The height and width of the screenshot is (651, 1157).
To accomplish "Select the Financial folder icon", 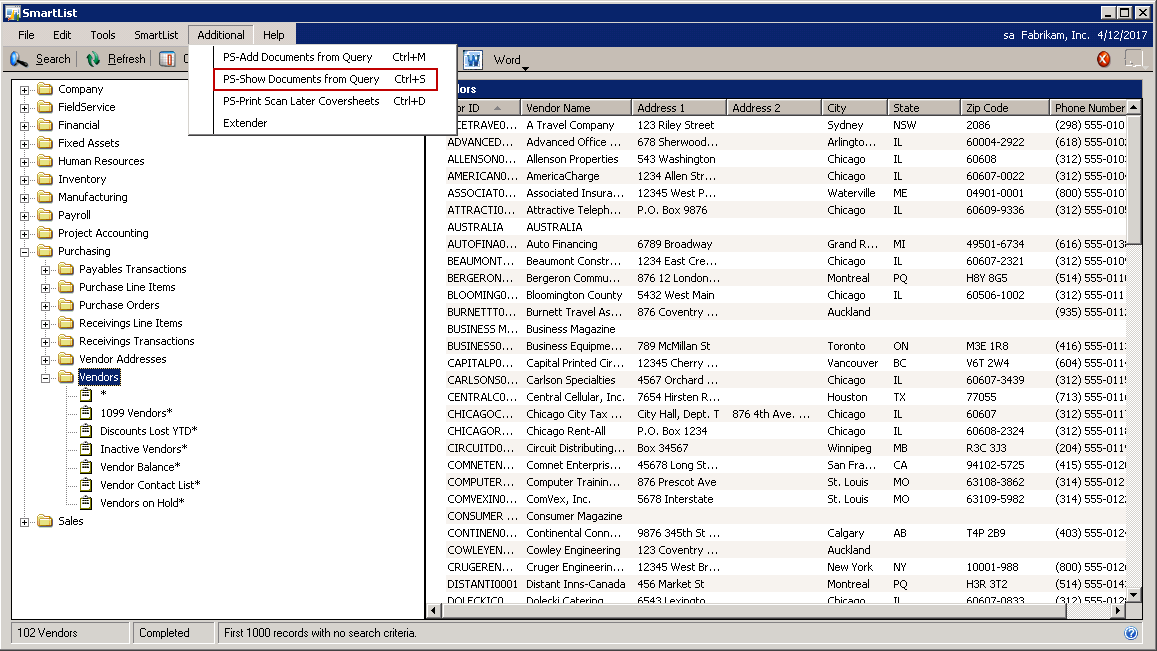I will coord(46,125).
